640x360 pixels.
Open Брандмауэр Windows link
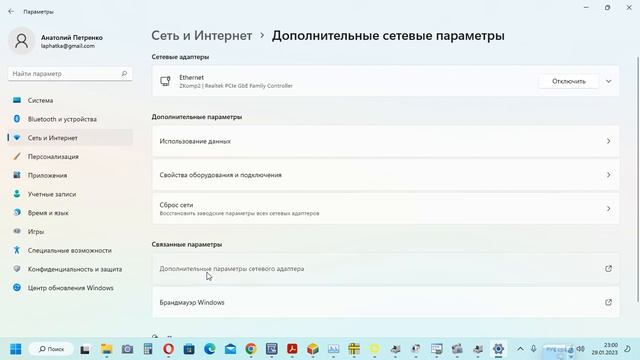(385, 302)
